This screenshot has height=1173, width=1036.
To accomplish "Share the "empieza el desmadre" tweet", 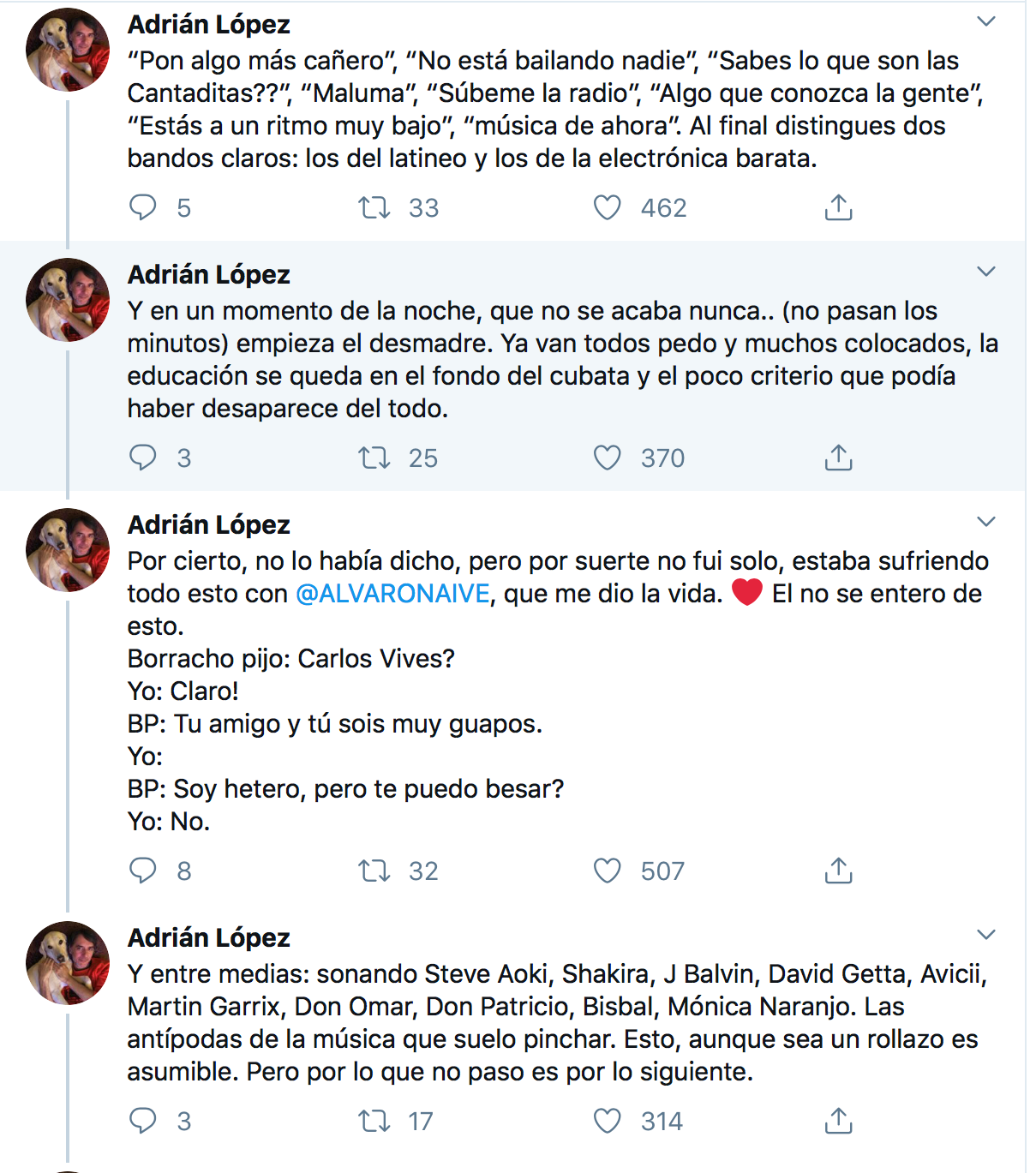I will [838, 458].
